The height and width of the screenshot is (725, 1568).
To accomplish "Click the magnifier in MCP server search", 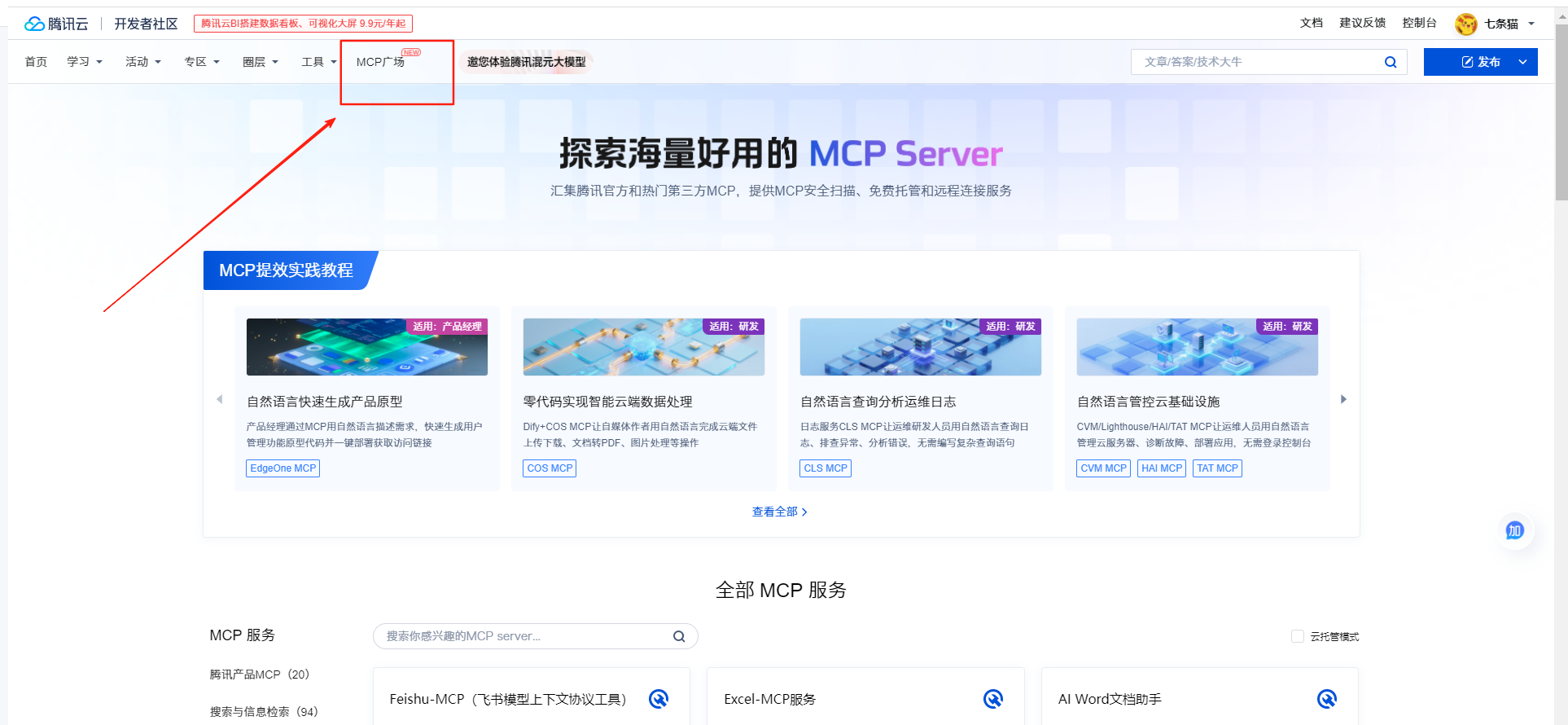I will (678, 636).
